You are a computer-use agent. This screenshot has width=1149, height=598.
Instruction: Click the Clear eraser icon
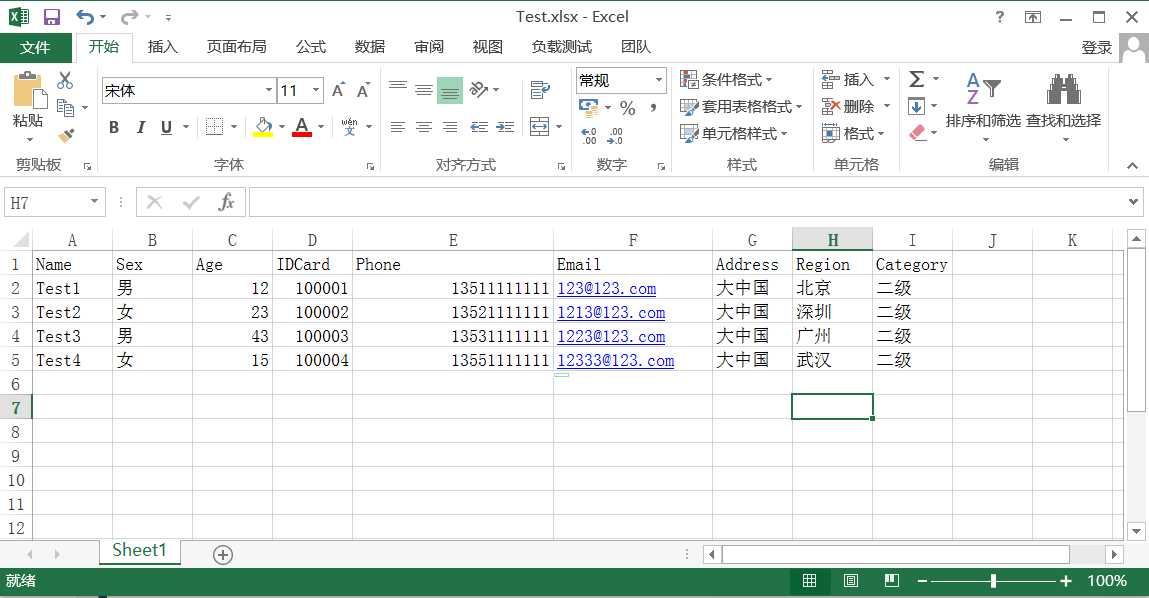(x=917, y=133)
